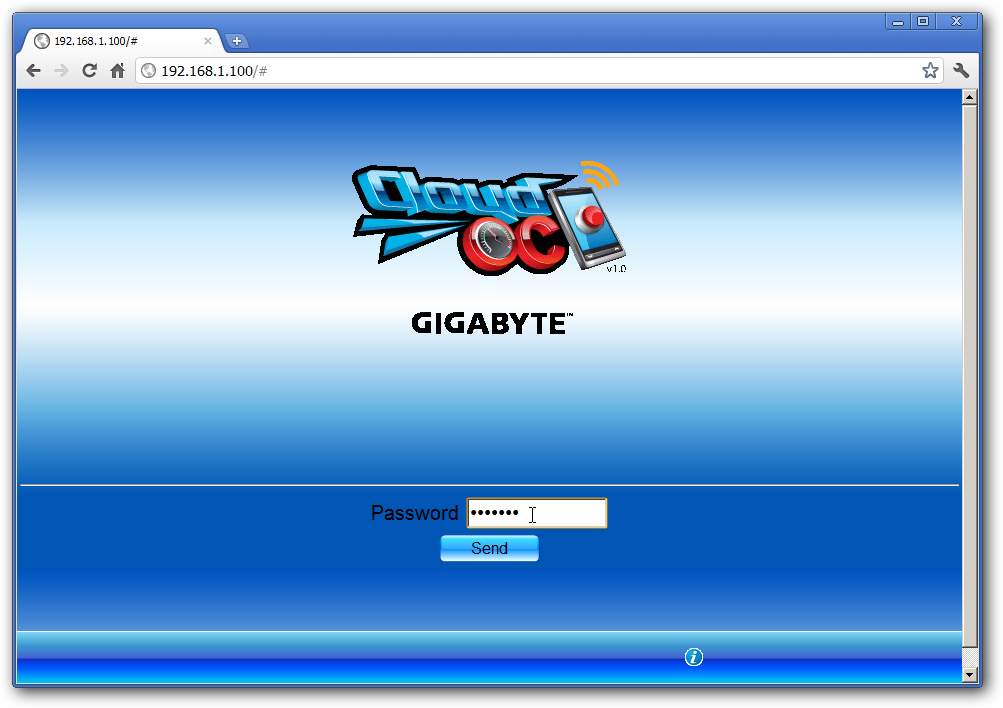Maximize the browser window
Screen dimensions: 1003x708
923,22
